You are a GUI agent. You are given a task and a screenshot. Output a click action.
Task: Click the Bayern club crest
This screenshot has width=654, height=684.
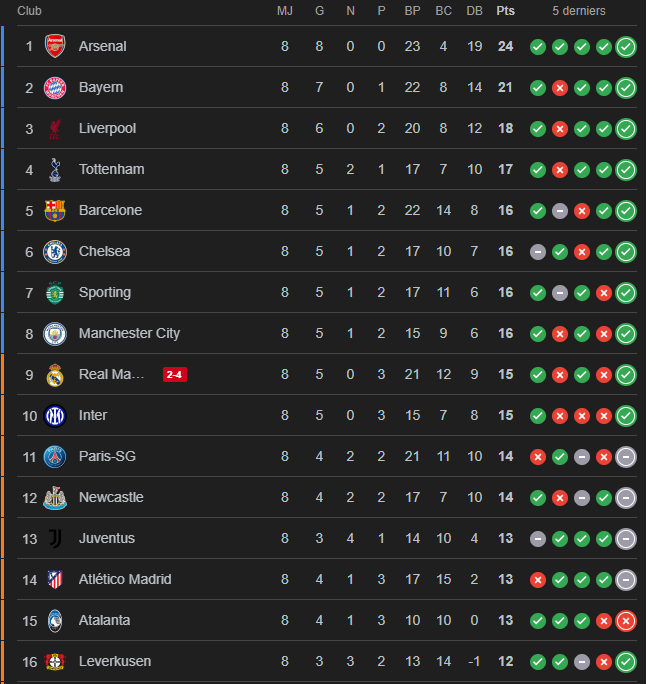[55, 87]
